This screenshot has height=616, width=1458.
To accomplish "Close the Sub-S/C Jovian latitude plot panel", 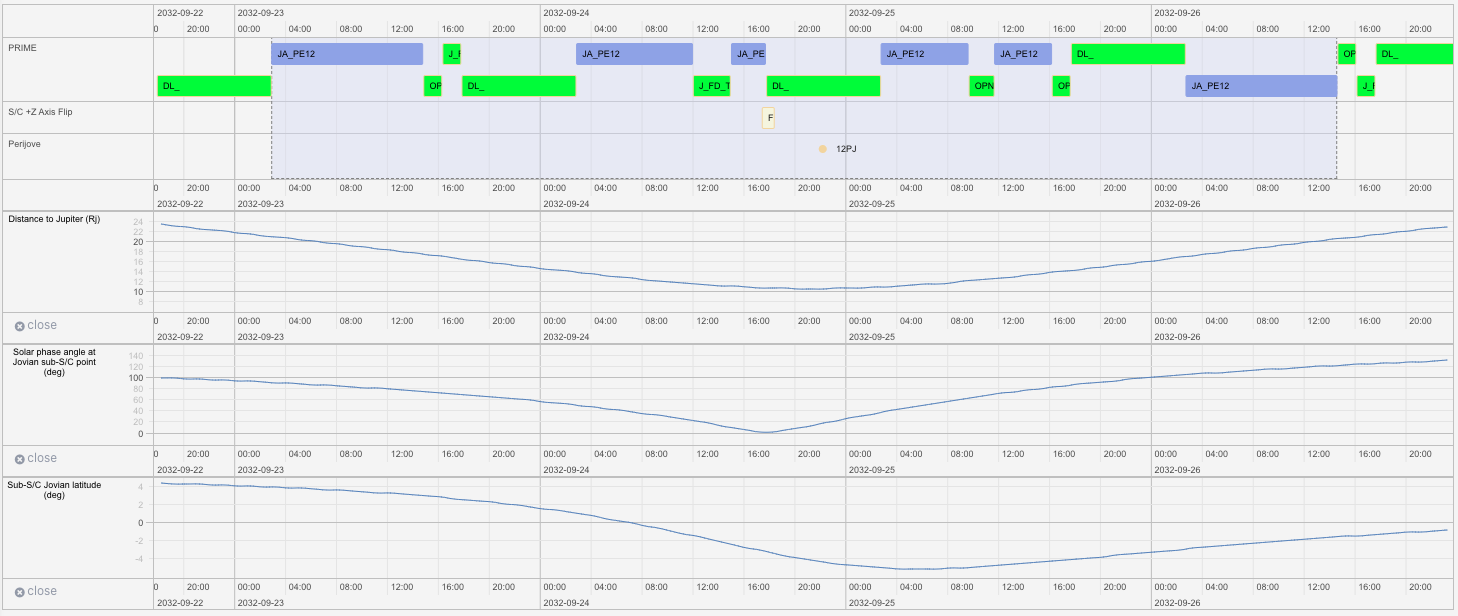I will tap(36, 591).
